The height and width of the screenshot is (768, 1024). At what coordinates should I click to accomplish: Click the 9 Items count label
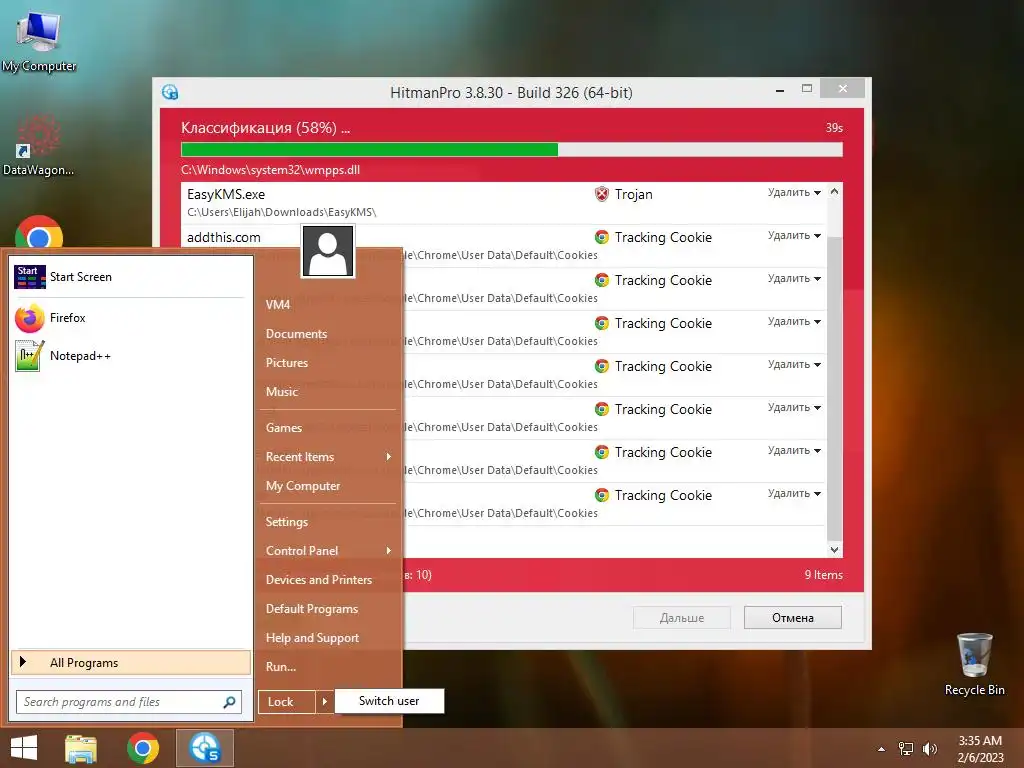(x=824, y=575)
